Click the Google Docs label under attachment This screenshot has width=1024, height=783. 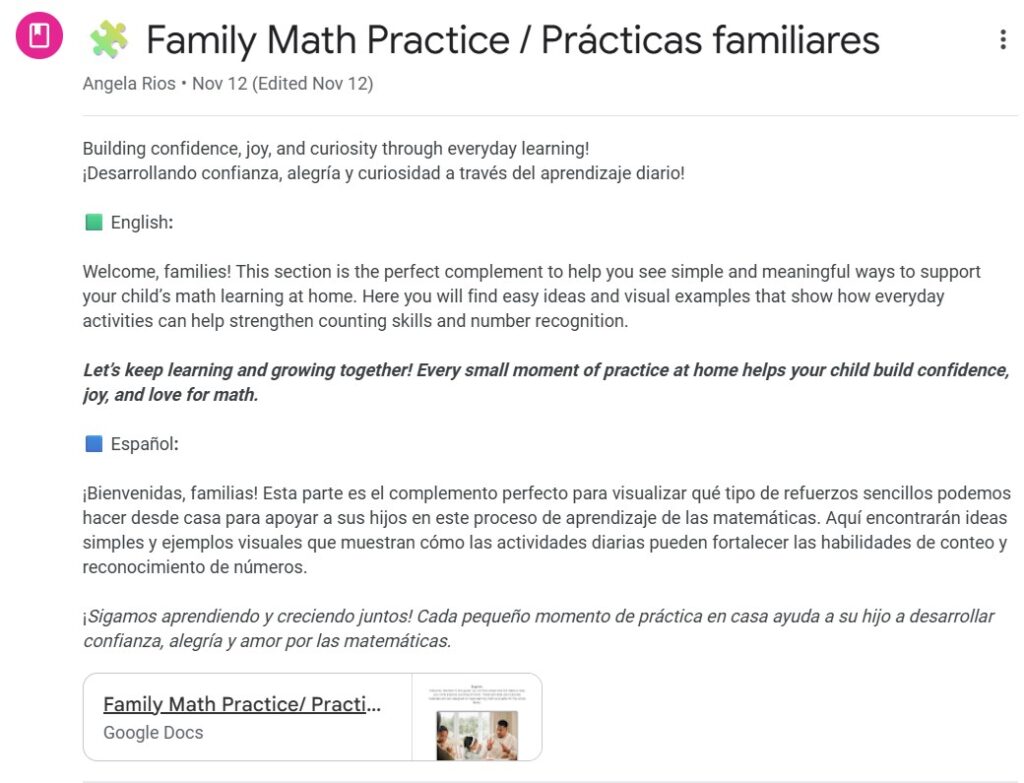[153, 733]
